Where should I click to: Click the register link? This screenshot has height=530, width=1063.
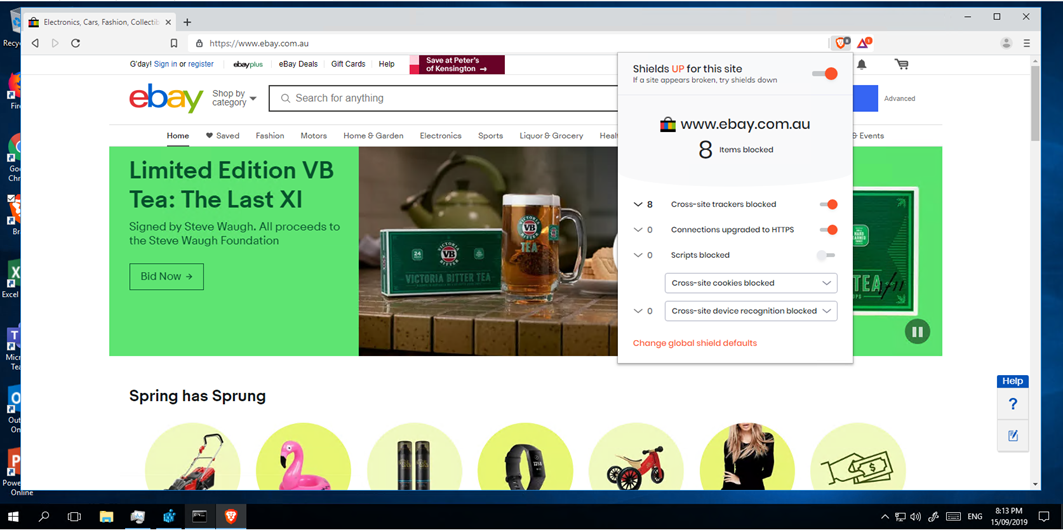click(201, 64)
